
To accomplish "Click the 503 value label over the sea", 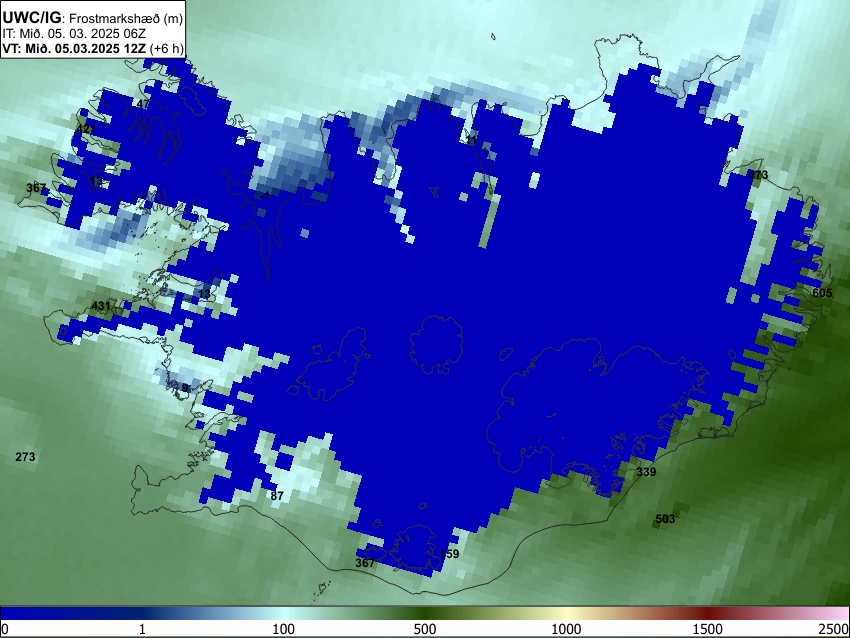I will tap(665, 519).
